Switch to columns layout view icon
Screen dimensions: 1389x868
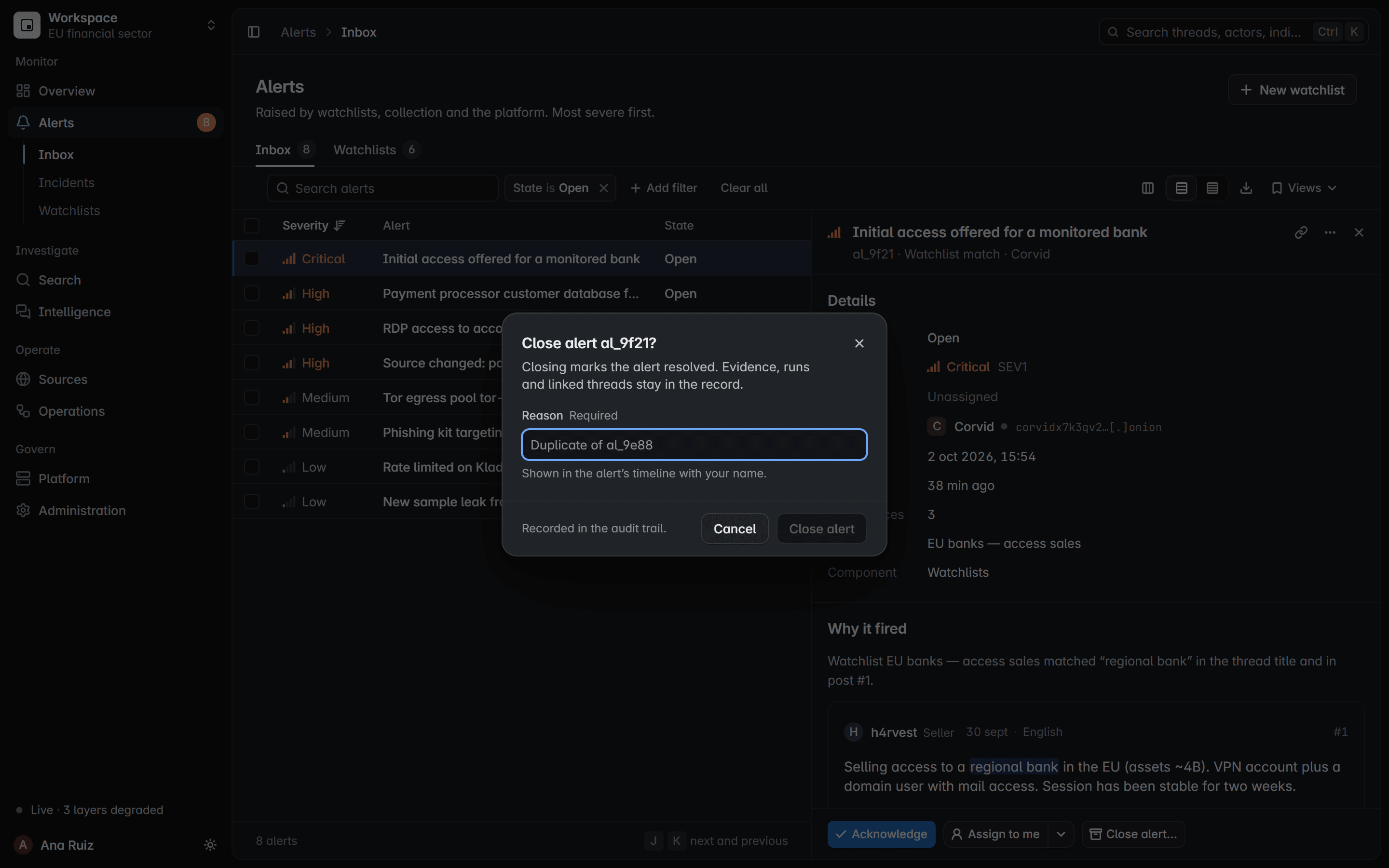(1147, 188)
